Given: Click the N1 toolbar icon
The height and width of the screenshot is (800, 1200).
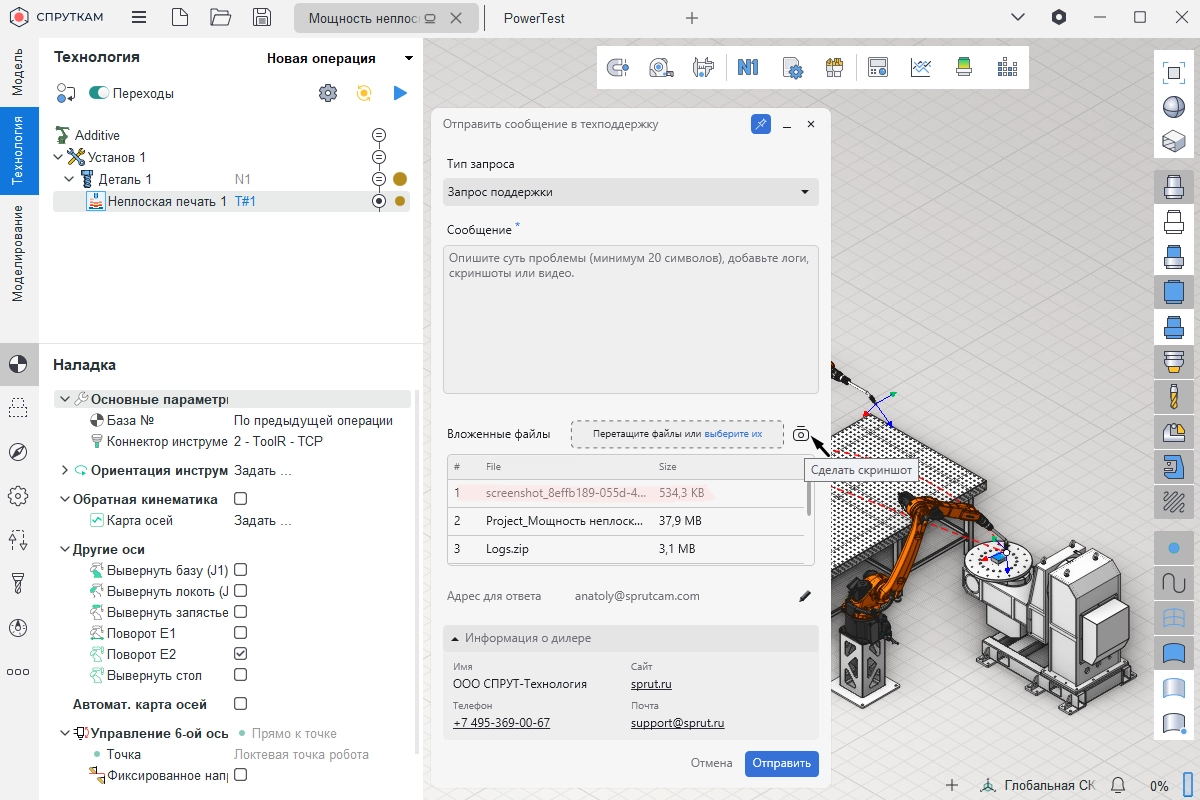Looking at the screenshot, I should point(748,67).
